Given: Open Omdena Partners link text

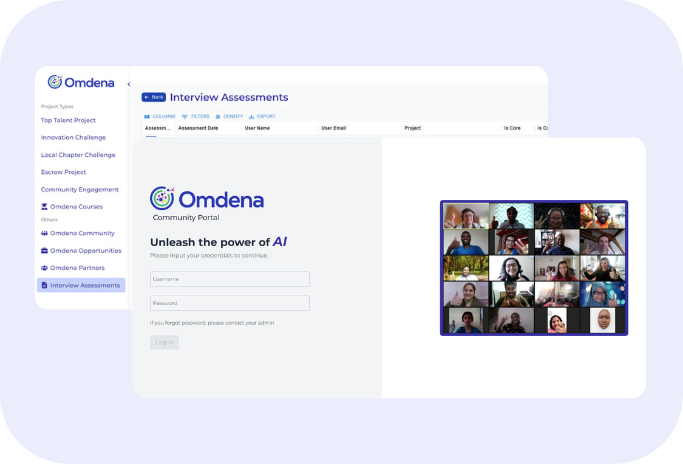Looking at the screenshot, I should [x=78, y=268].
